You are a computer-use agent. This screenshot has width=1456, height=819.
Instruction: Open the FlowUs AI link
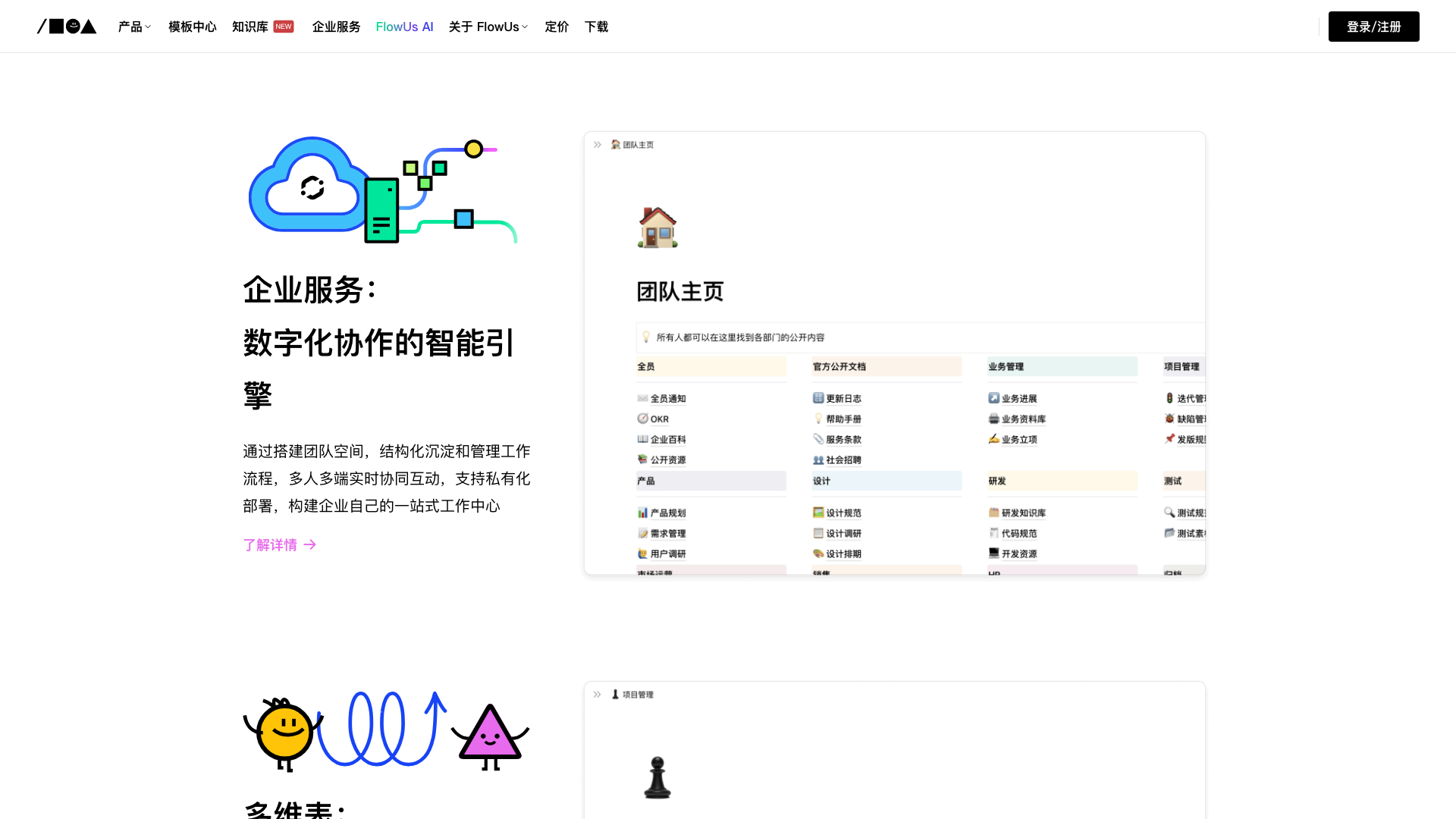click(404, 27)
